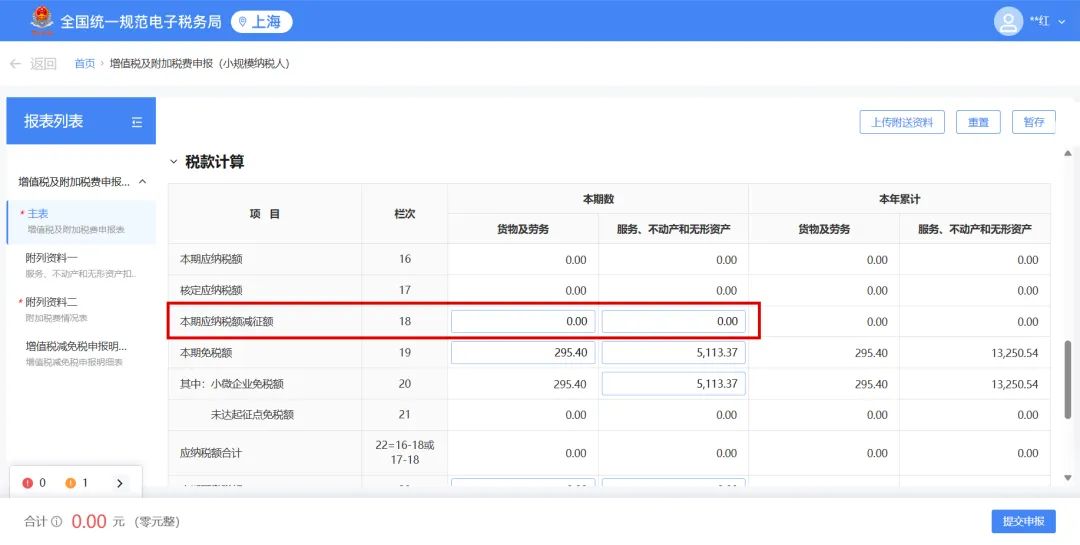Click the user avatar icon
The width and height of the screenshot is (1080, 545).
pyautogui.click(x=1008, y=21)
